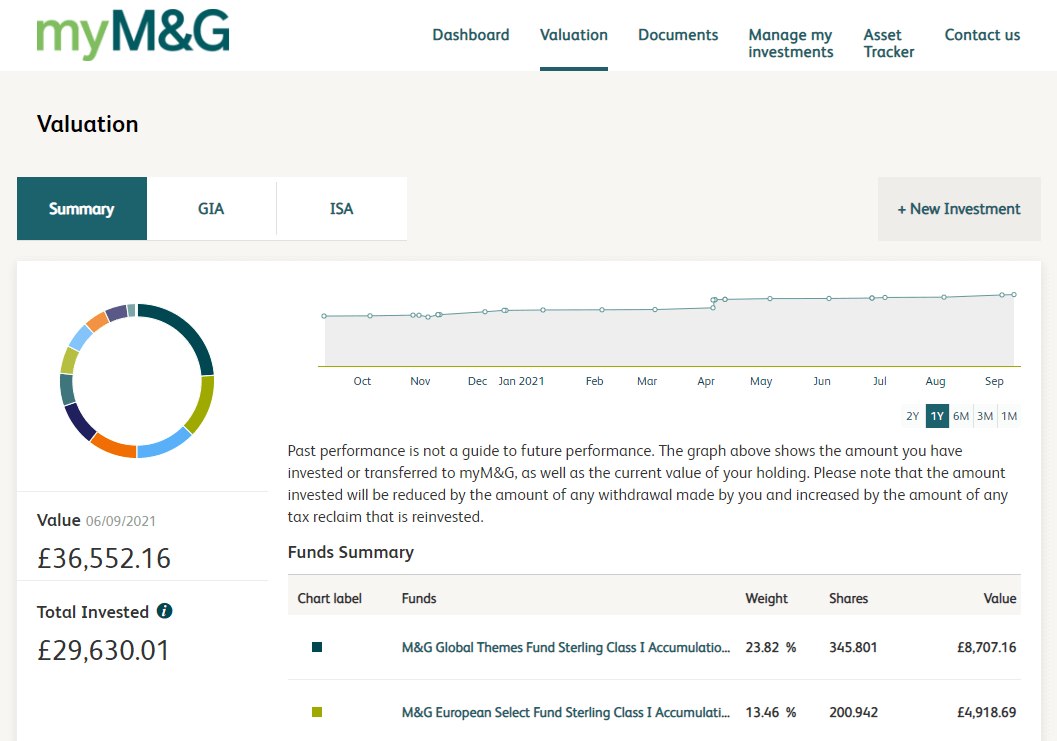
Task: Open the Documents section
Action: [x=678, y=35]
